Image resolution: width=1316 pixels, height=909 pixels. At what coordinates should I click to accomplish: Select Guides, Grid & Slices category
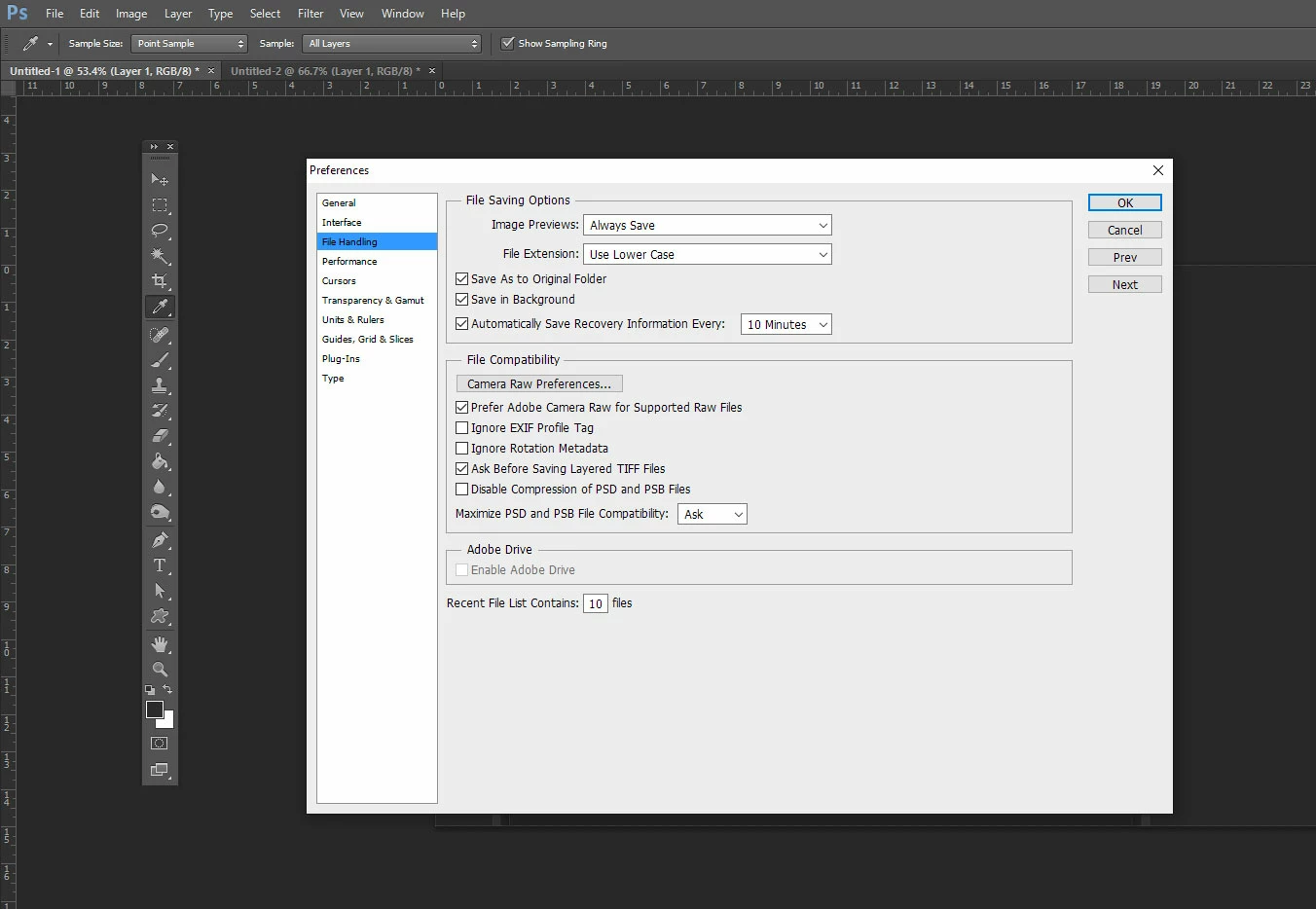pyautogui.click(x=377, y=340)
